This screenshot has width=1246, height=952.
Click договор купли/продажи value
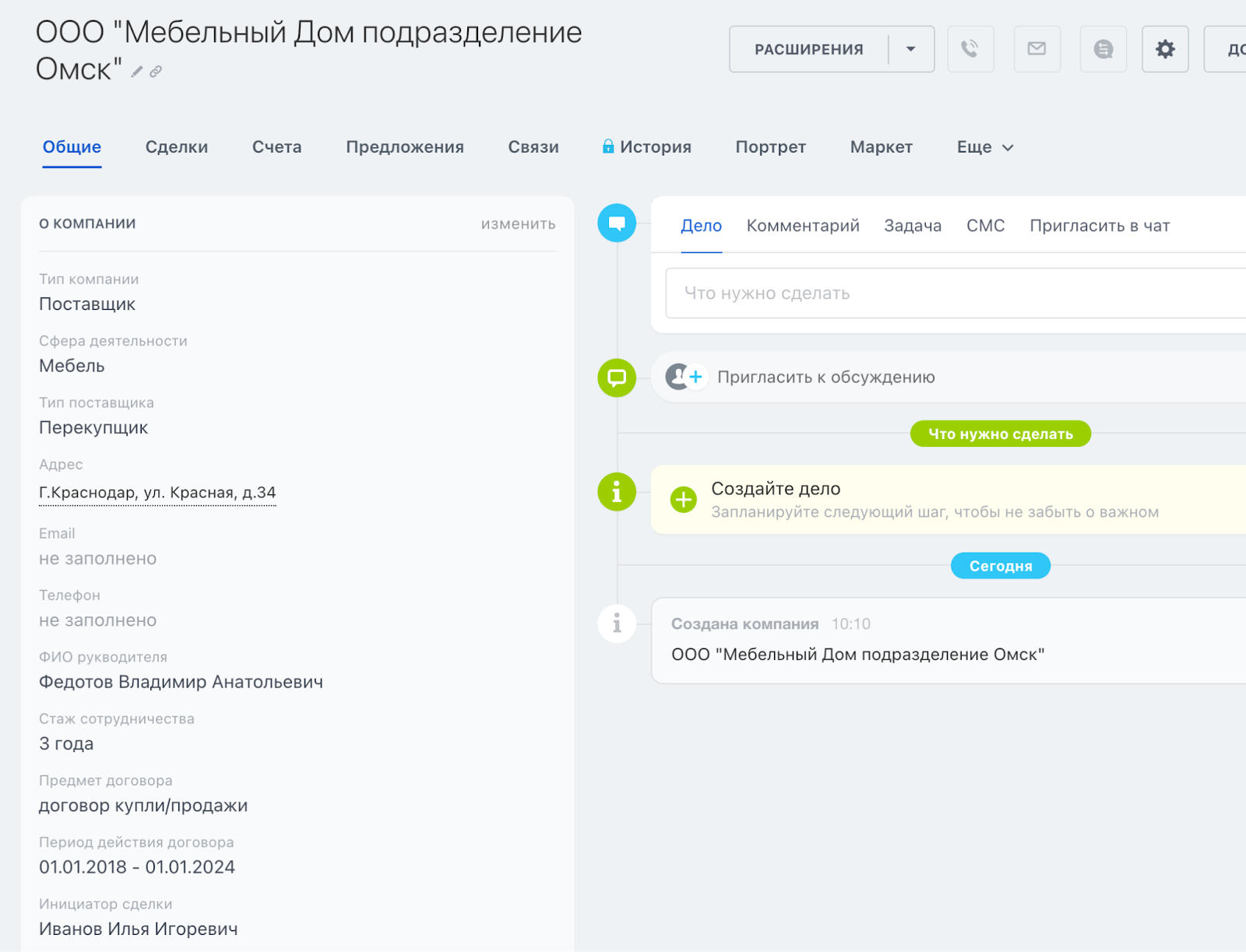tap(143, 806)
